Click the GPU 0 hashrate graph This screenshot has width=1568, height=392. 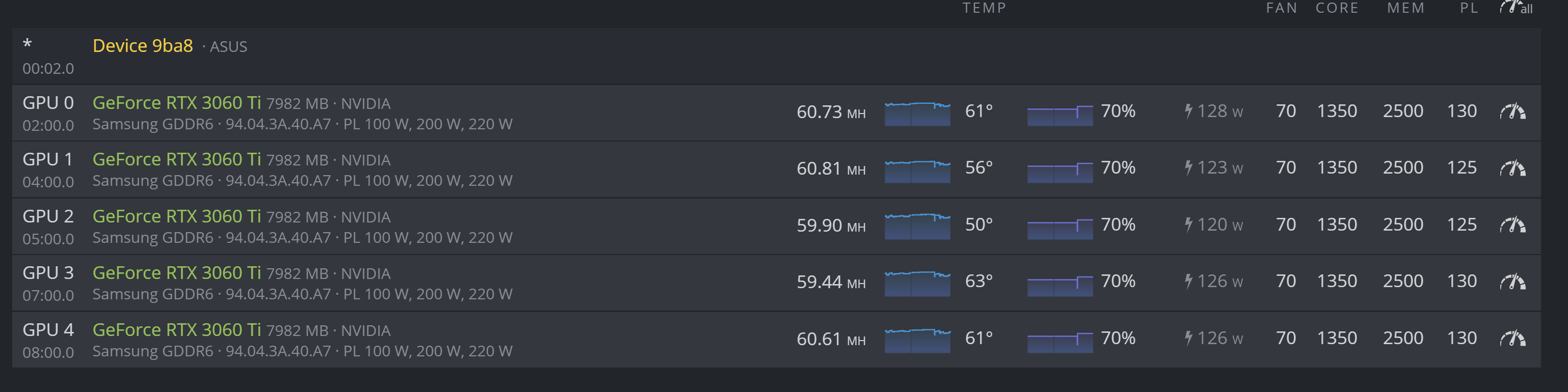pyautogui.click(x=917, y=114)
